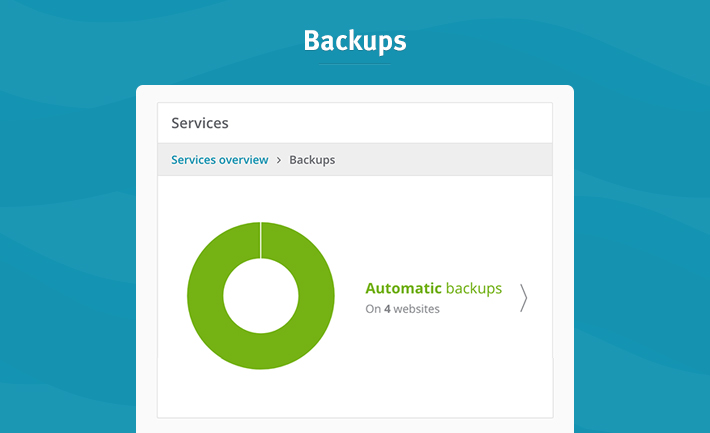710x433 pixels.
Task: Click the underline beneath the Backups title
Action: point(354,64)
